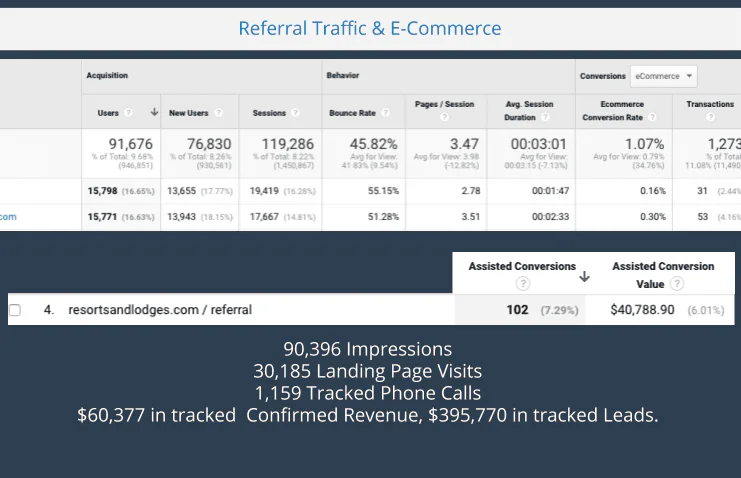This screenshot has width=741, height=478.
Task: Click the transactions cell 31
Action: (702, 191)
